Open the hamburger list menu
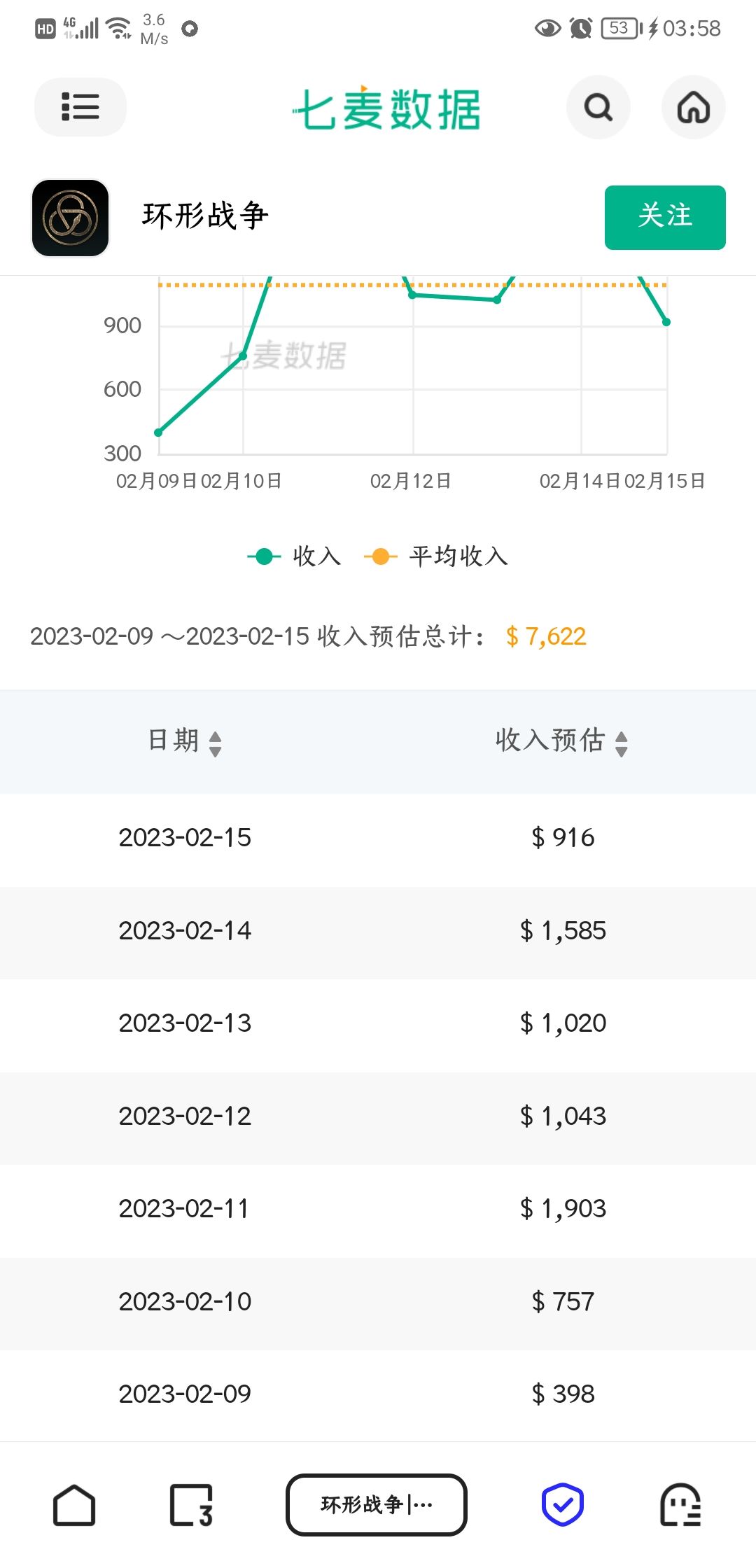 tap(80, 107)
